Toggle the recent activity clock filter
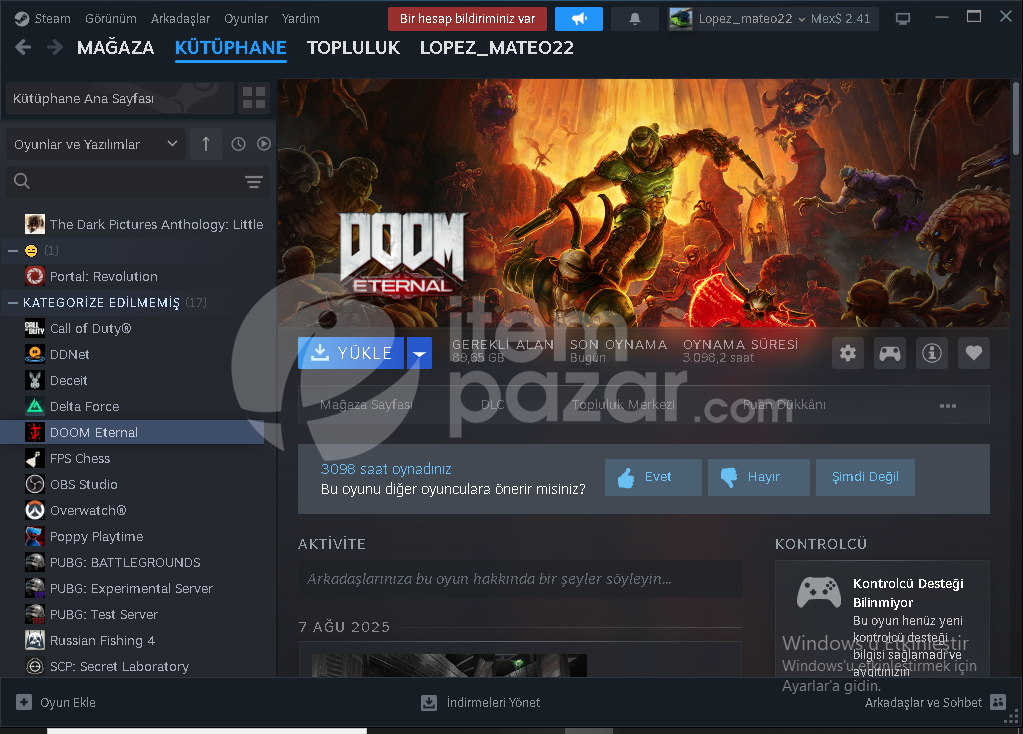Screen dimensions: 1023x734 coord(238,144)
